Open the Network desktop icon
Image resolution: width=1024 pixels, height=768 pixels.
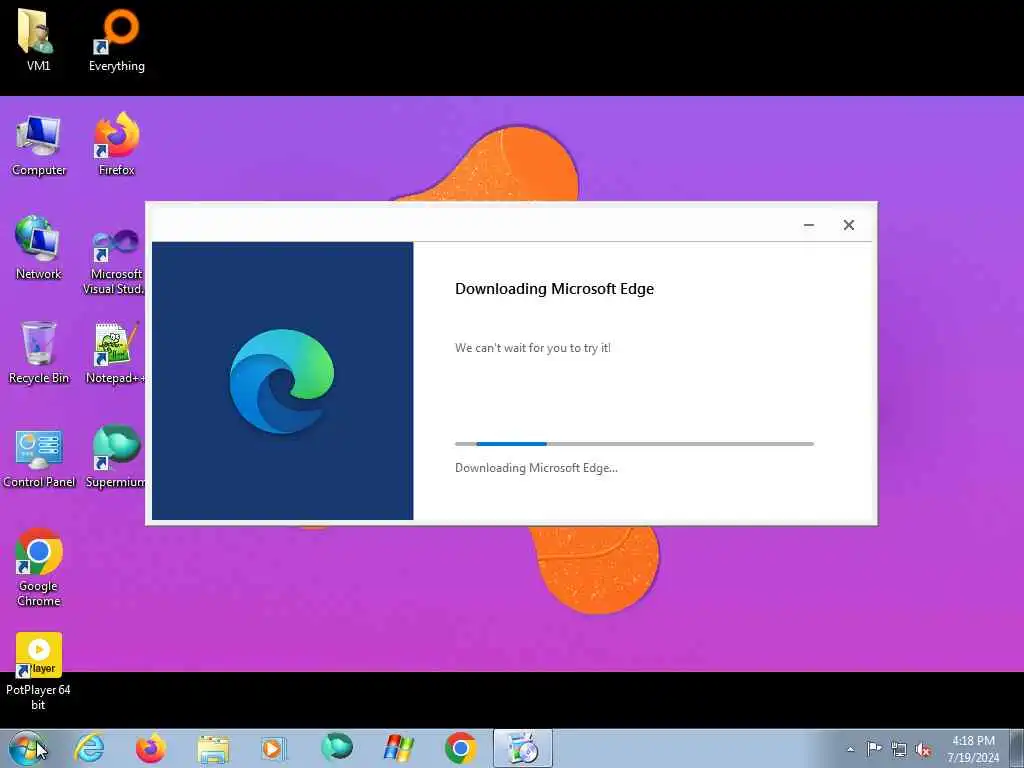[39, 248]
